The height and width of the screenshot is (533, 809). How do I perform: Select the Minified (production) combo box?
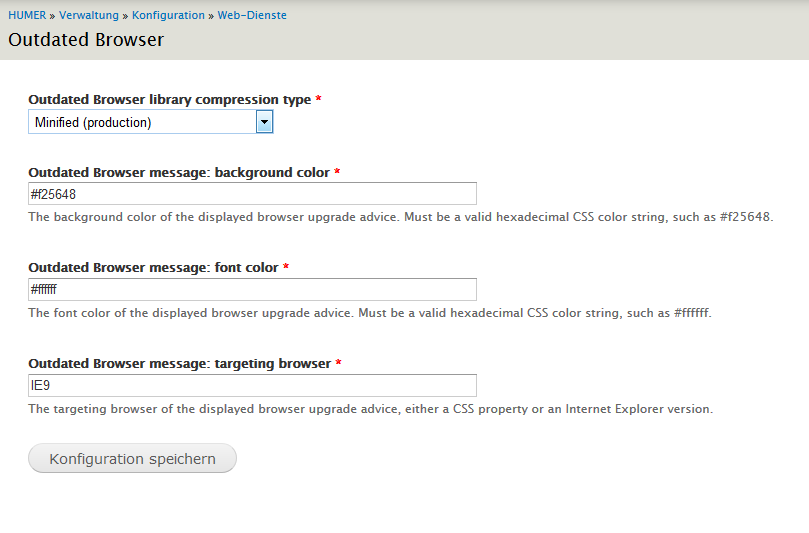pyautogui.click(x=151, y=123)
